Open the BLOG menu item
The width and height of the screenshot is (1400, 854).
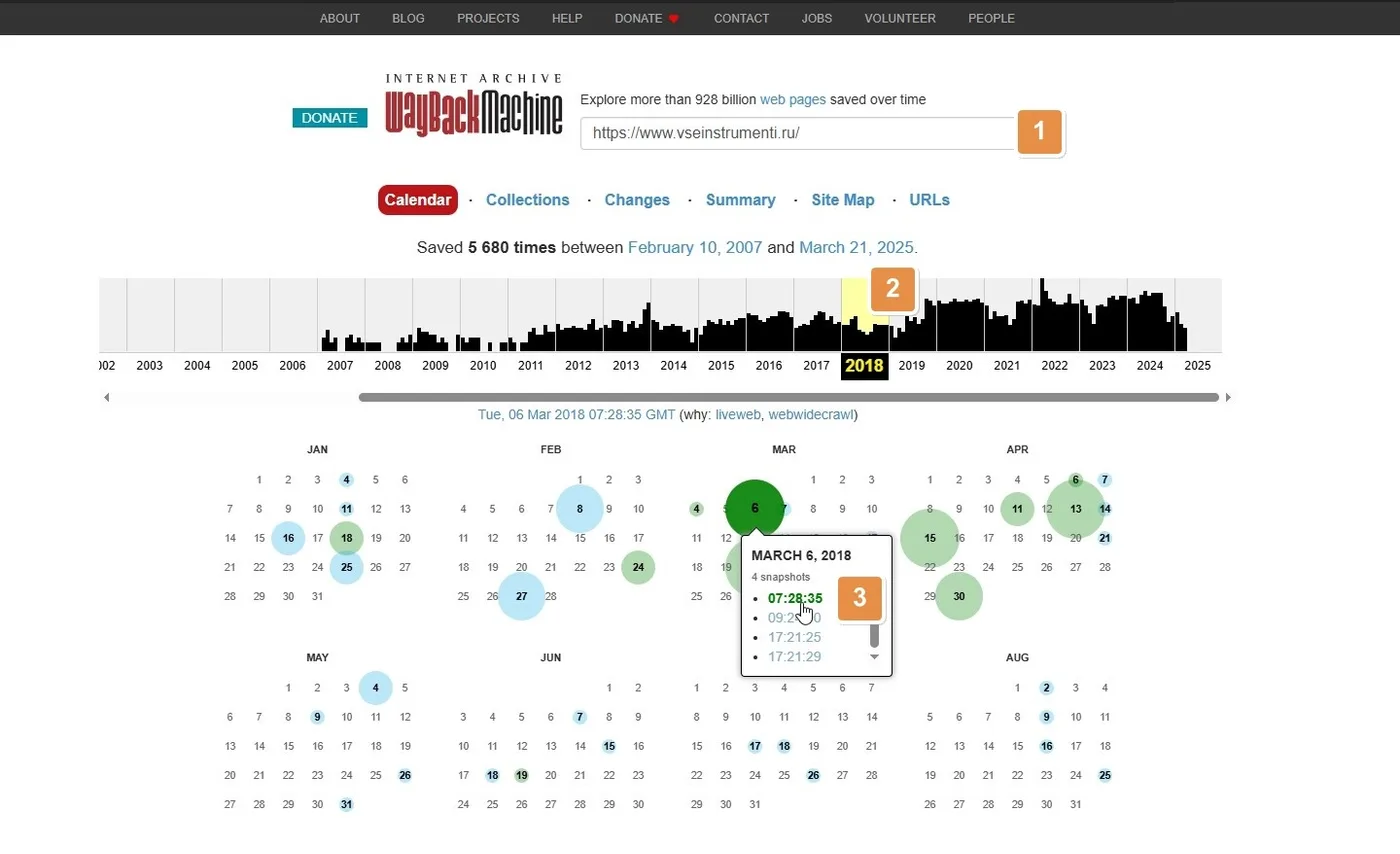coord(409,18)
